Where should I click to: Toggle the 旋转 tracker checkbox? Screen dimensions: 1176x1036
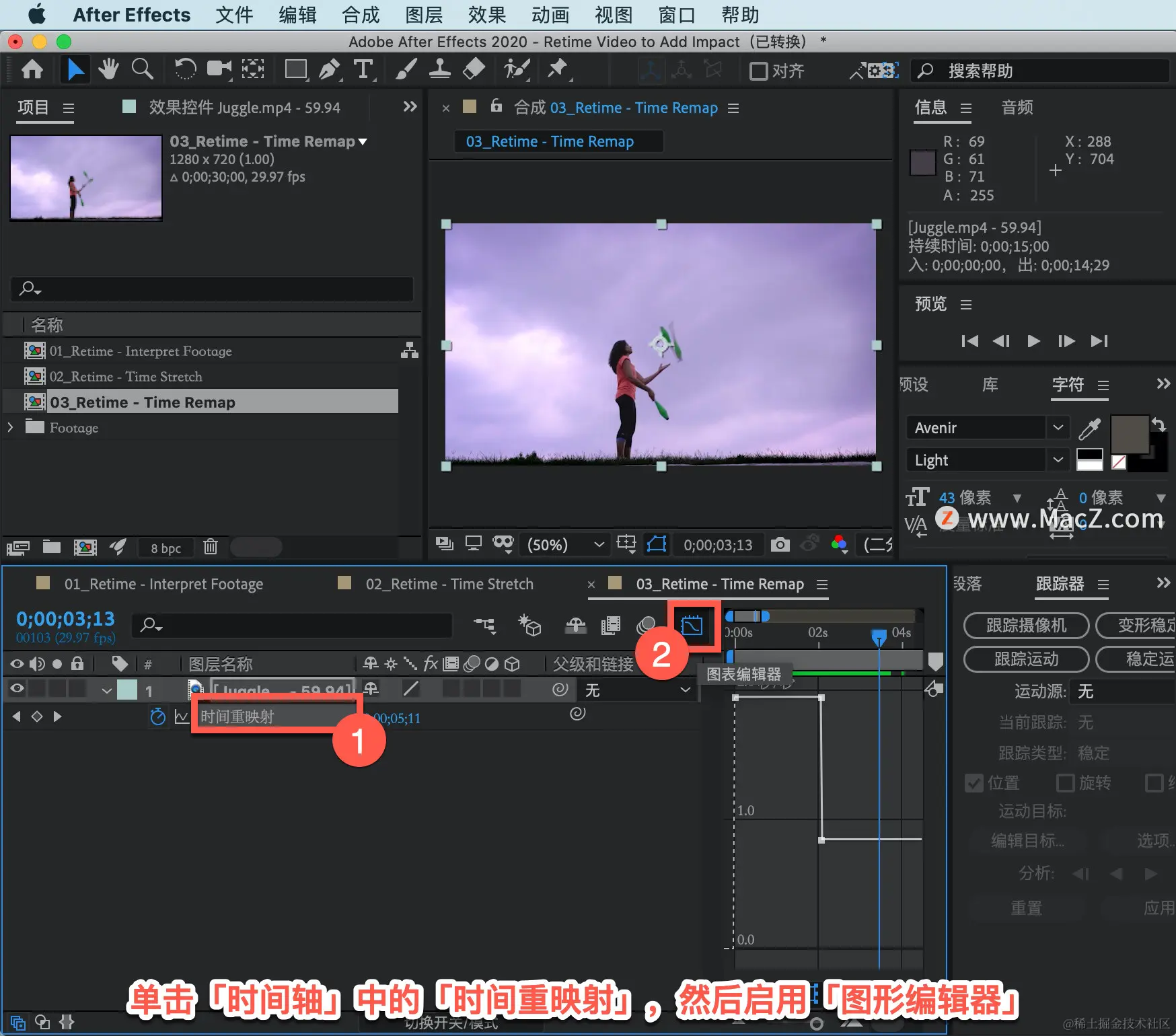tap(1065, 783)
